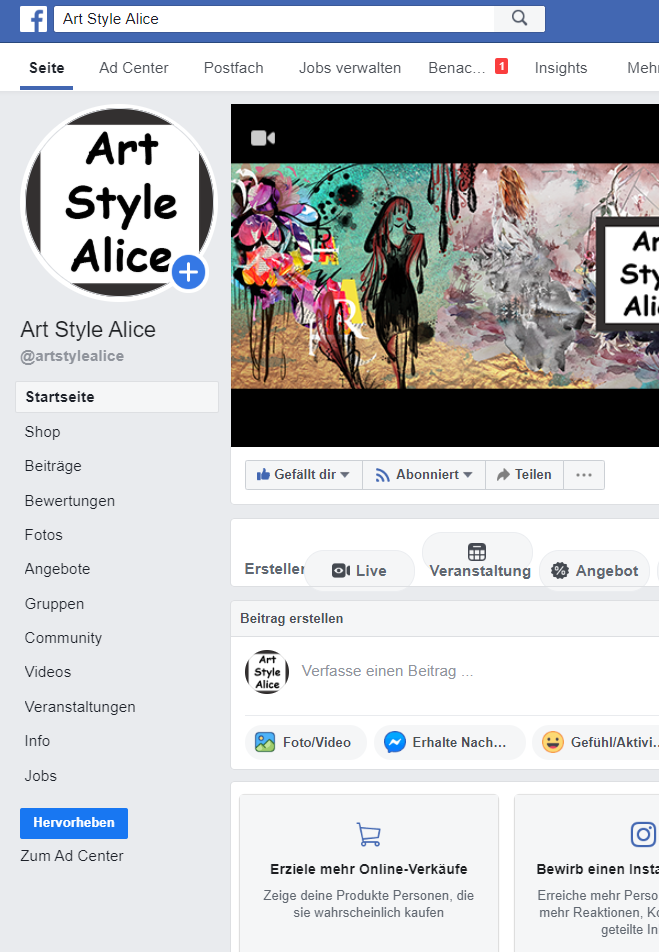
Task: Open Zum Ad Center link
Action: point(72,855)
